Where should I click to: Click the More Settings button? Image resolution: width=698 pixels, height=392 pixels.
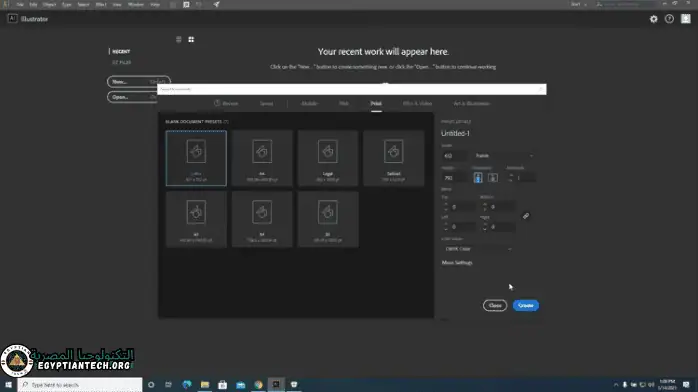457,263
